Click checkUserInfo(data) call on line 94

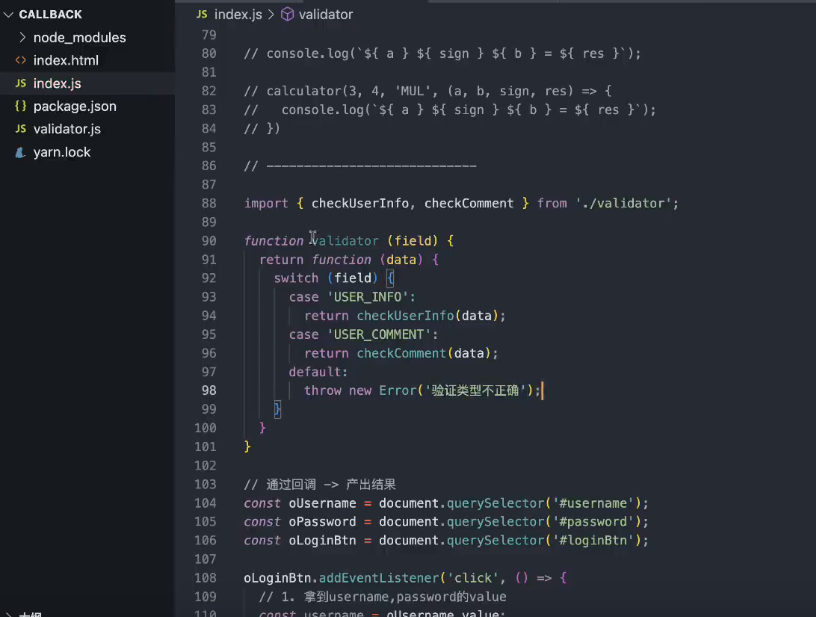click(x=427, y=316)
